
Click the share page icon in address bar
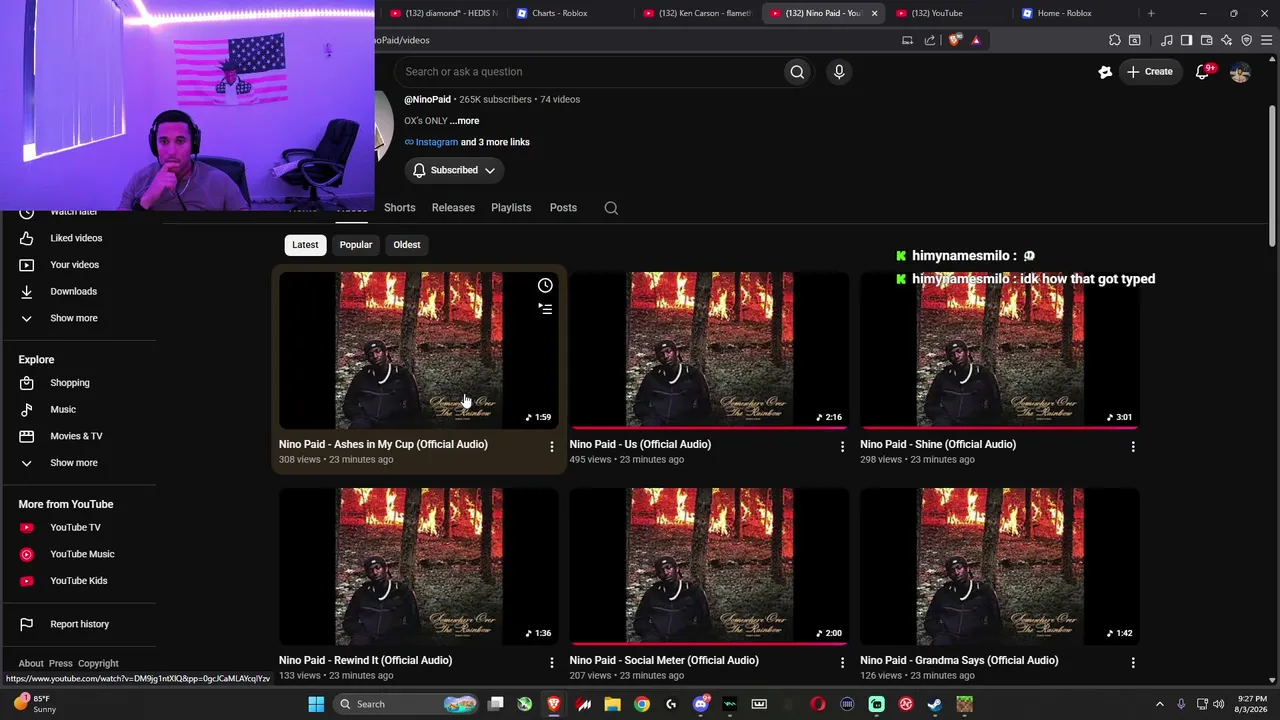tap(930, 40)
